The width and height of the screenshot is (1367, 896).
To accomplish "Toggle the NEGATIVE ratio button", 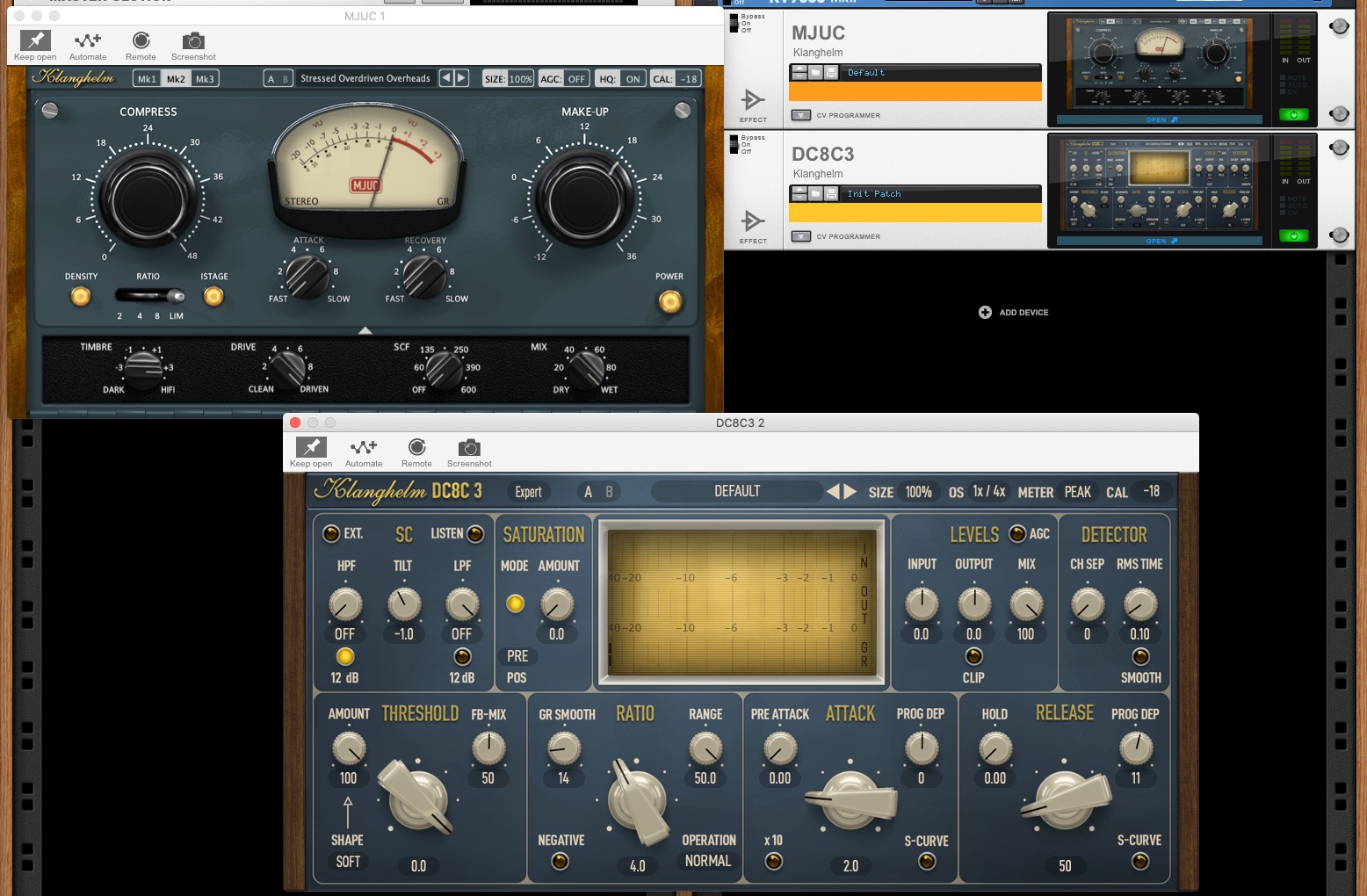I will (x=560, y=862).
